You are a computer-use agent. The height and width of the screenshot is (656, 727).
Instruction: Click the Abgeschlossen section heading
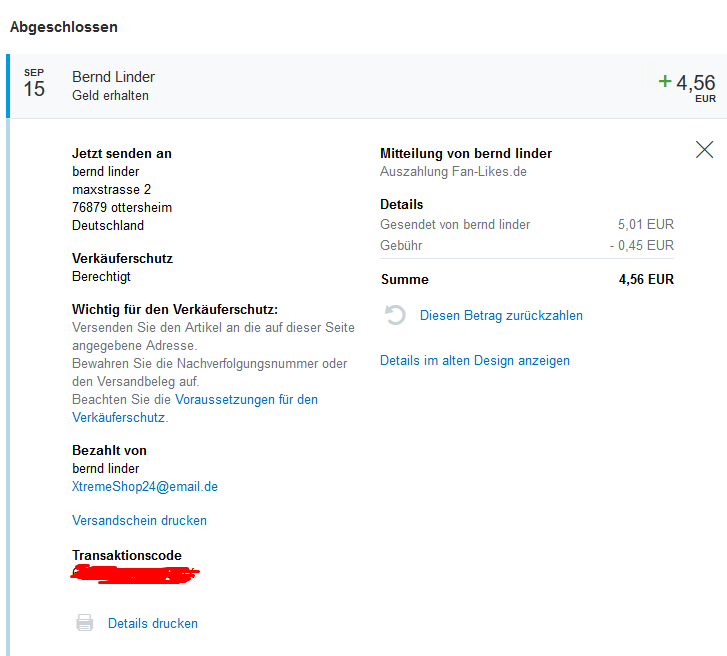(64, 27)
